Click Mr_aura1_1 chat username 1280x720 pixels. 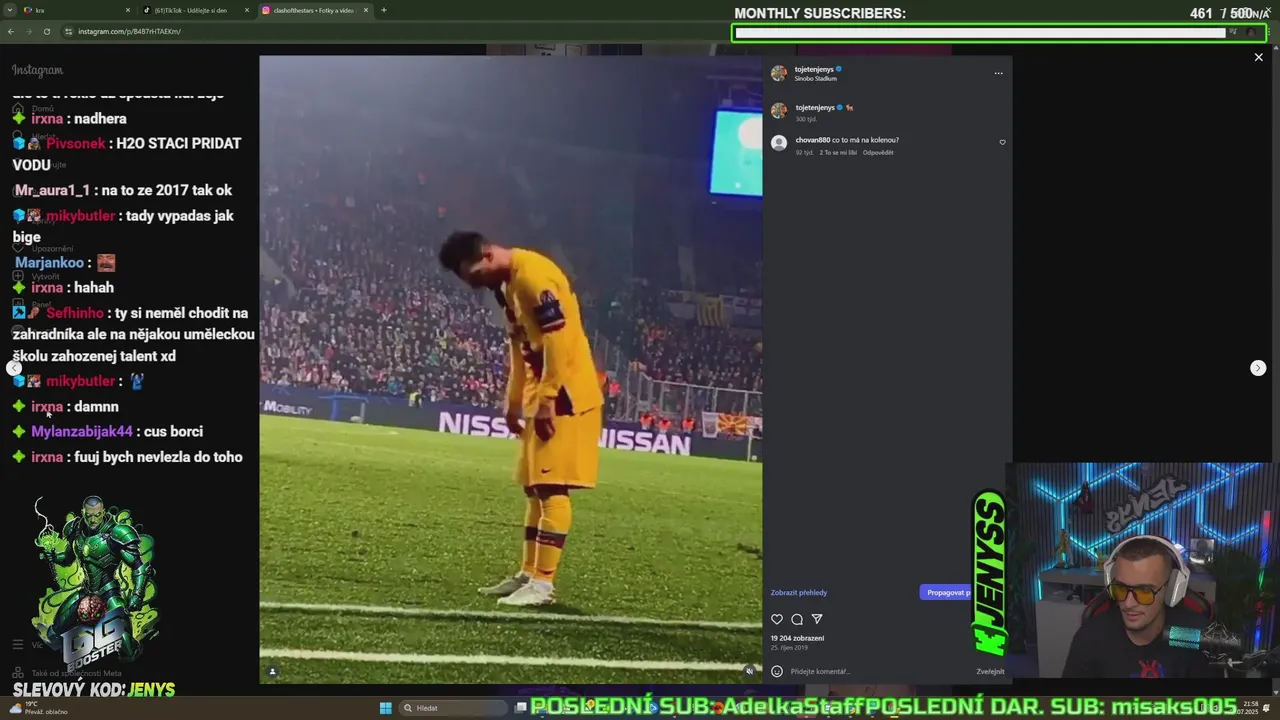[52, 190]
